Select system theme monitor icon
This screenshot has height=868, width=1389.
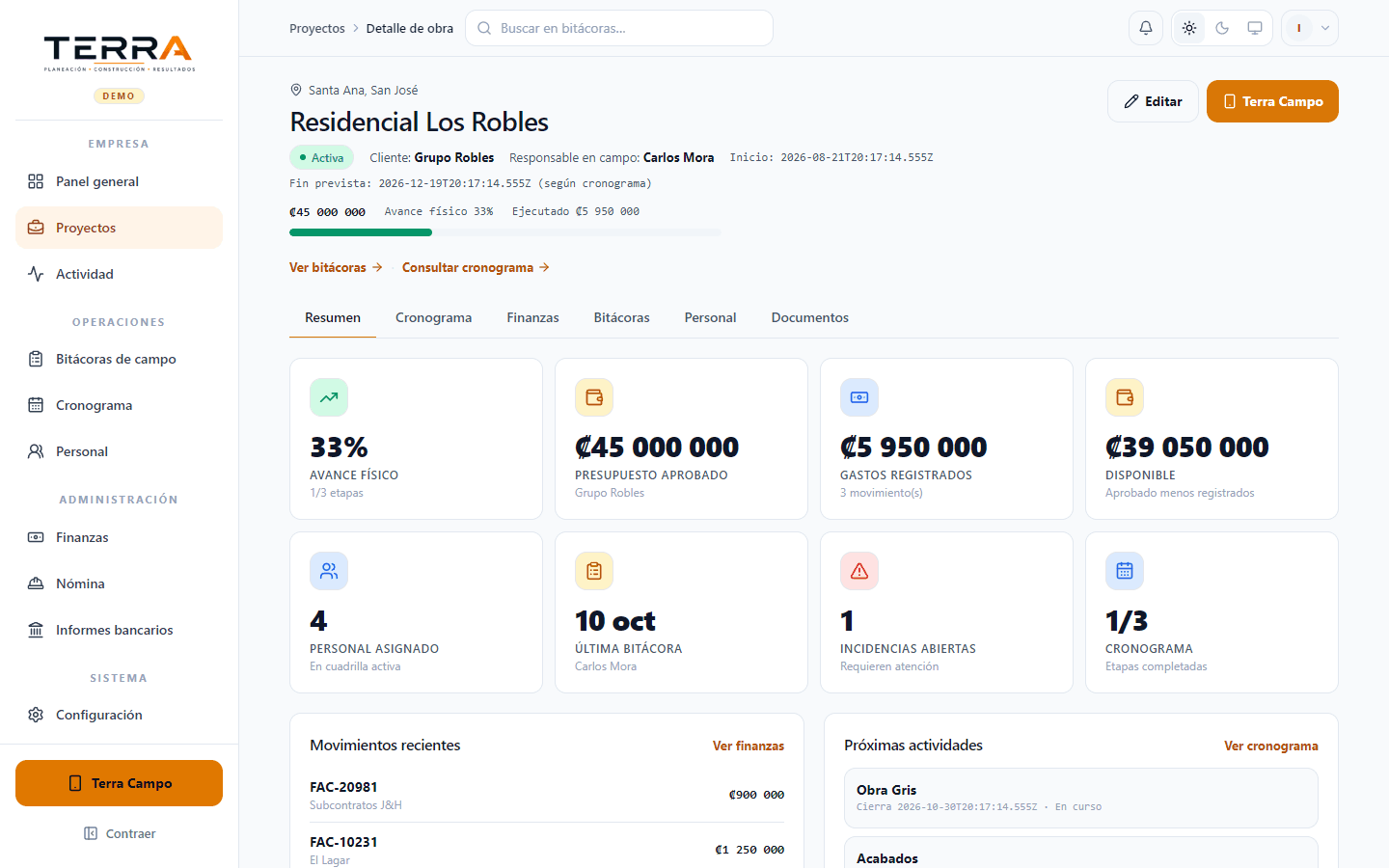pyautogui.click(x=1255, y=28)
